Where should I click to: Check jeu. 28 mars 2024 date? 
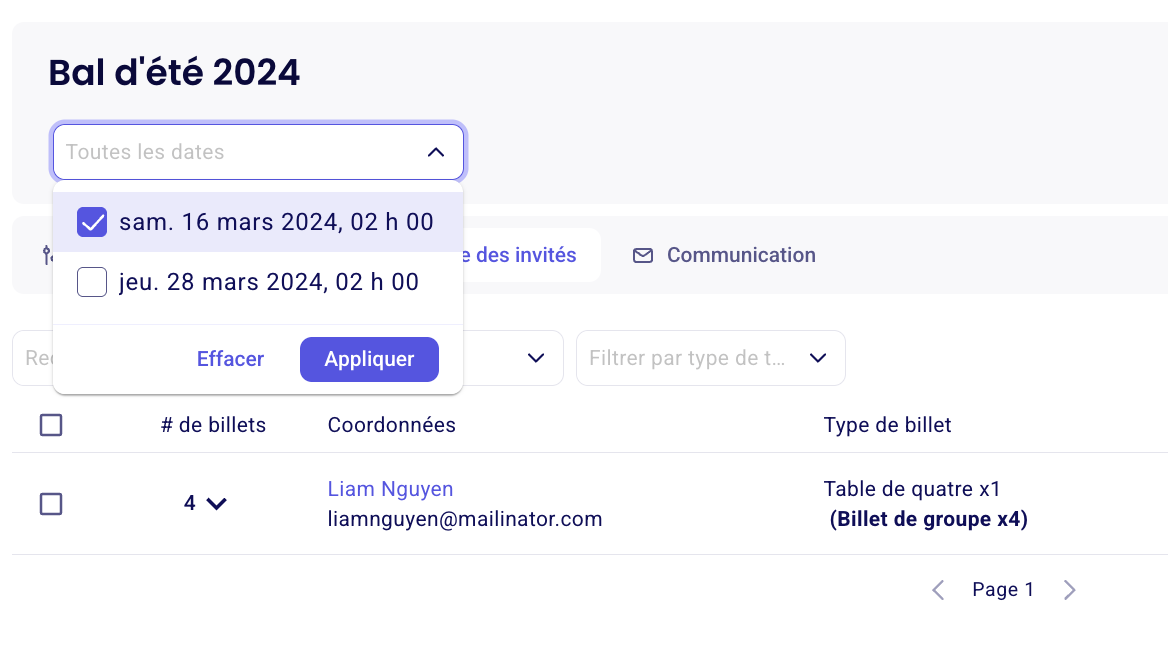point(92,282)
